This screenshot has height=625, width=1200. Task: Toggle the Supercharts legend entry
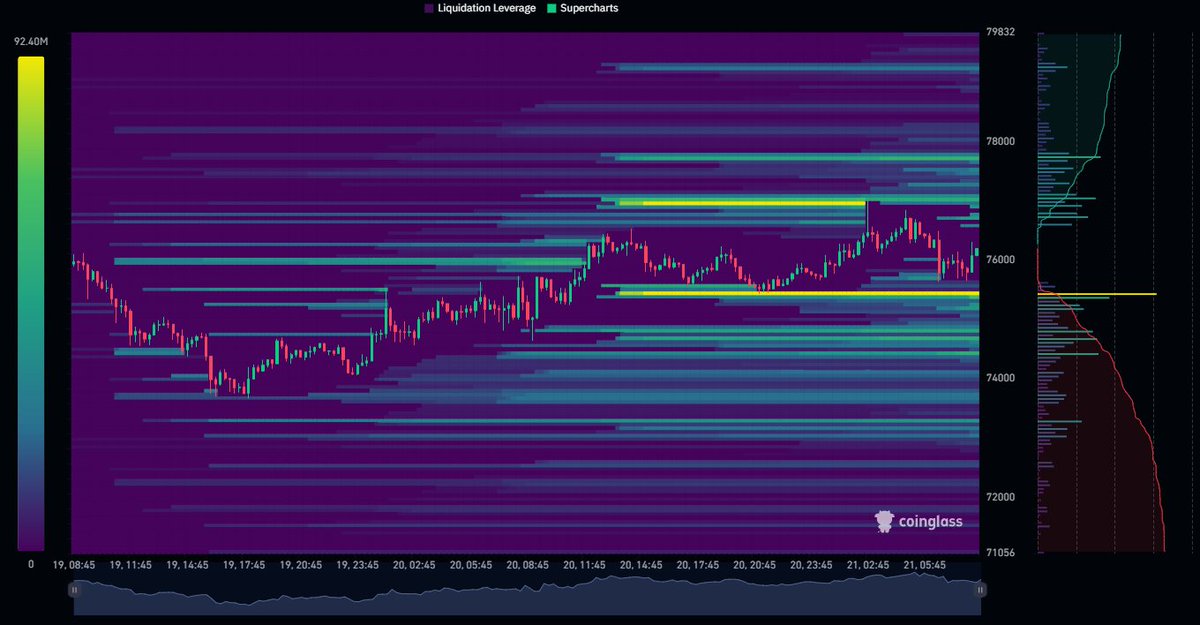[582, 8]
